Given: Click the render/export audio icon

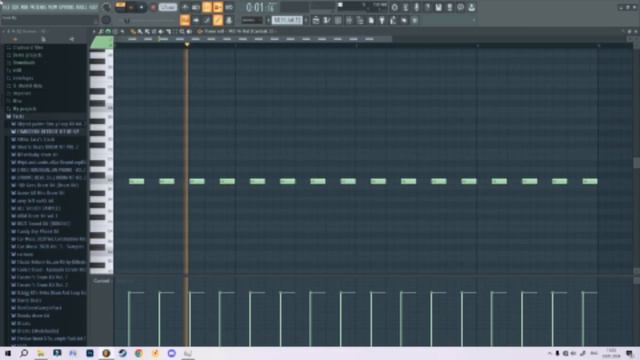Looking at the screenshot, I should pos(449,7).
